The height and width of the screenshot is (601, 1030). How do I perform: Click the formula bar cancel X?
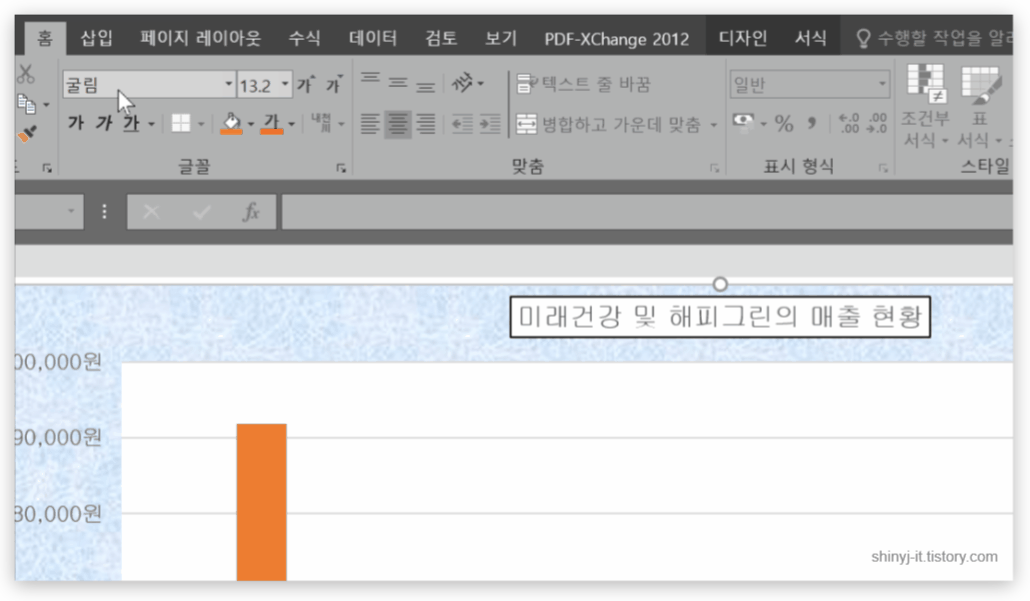(x=151, y=212)
